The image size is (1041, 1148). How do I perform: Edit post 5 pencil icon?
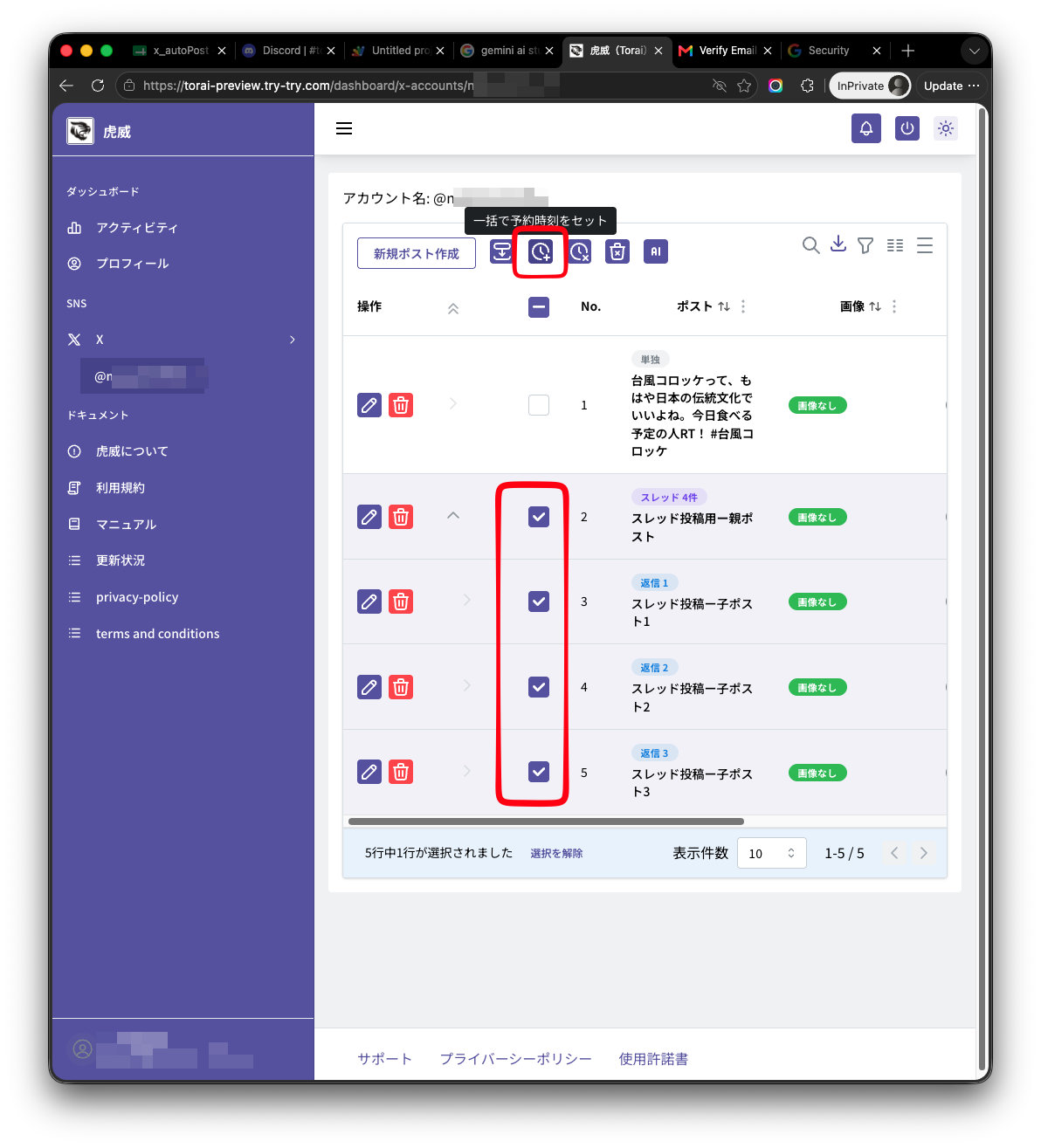[369, 772]
